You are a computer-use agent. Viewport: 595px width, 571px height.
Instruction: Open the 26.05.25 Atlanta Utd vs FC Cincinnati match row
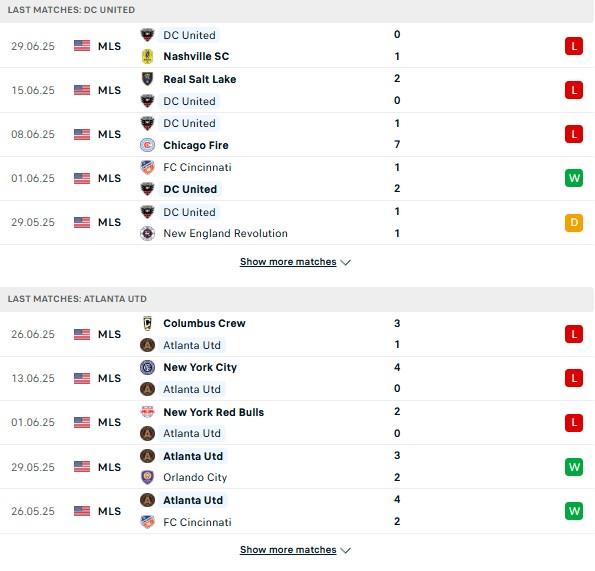297,511
